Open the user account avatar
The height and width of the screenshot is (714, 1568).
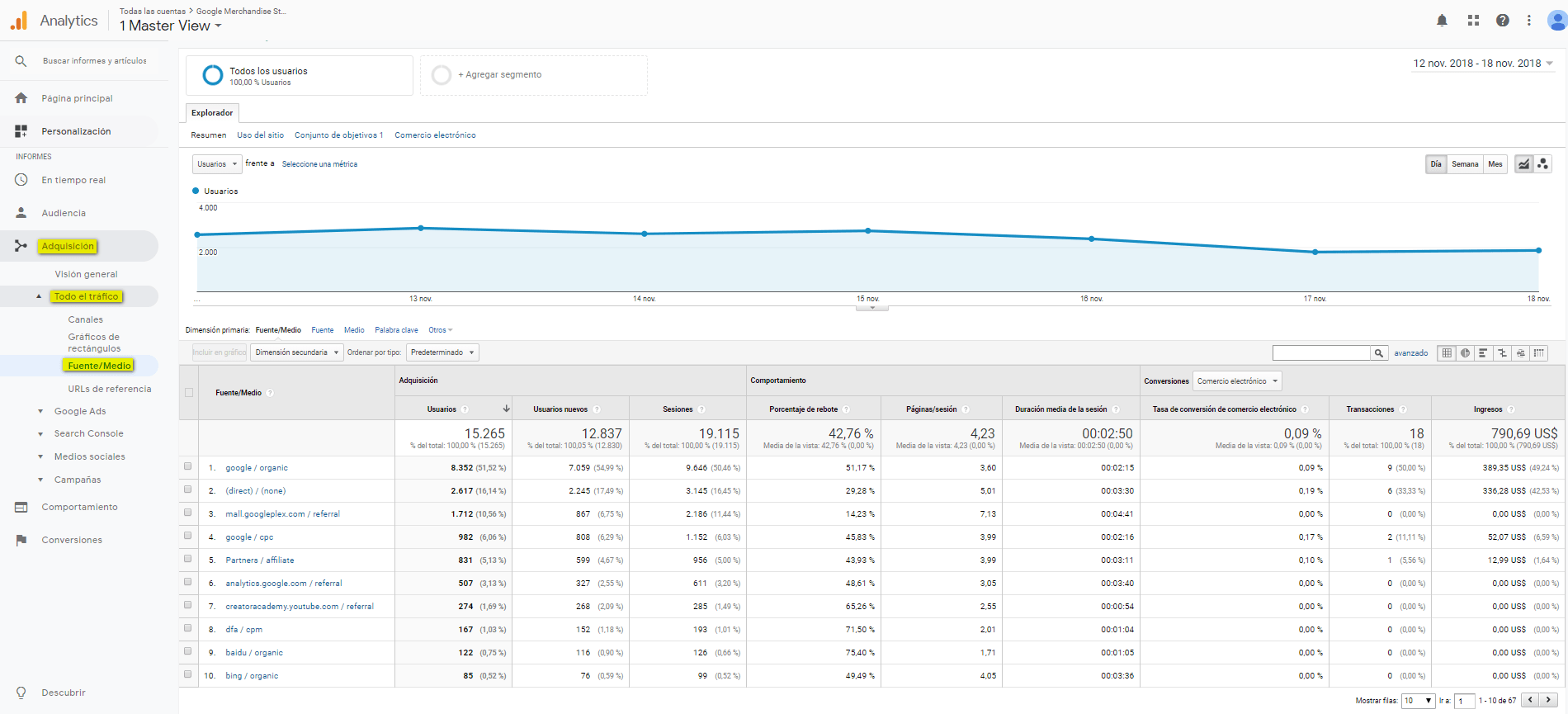point(1556,21)
